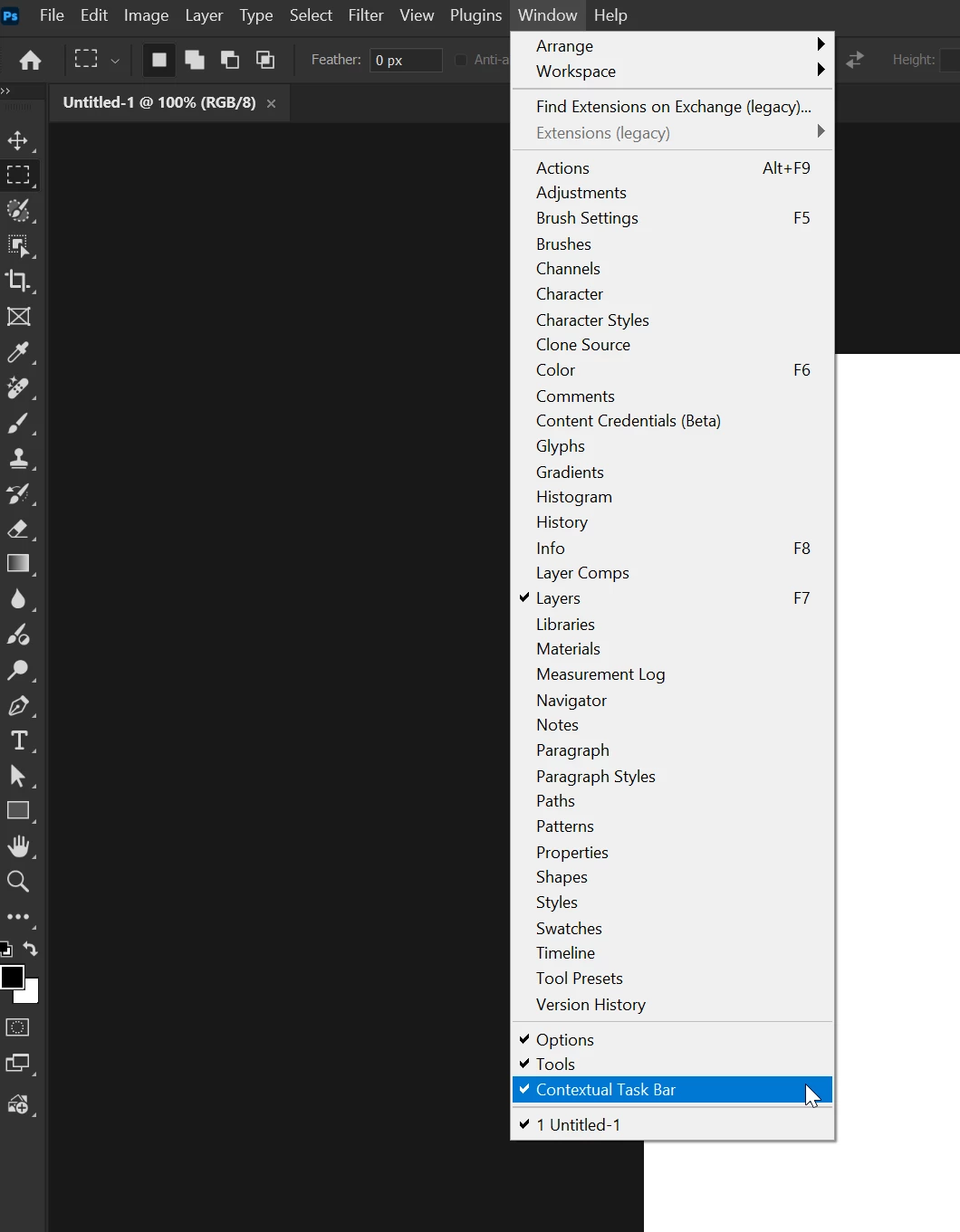Select the Path Selection tool
Screen dimensions: 960x1232
[18, 776]
